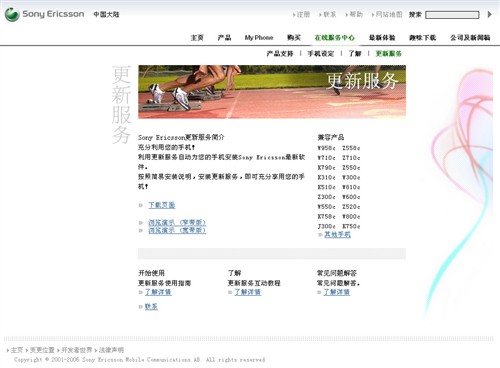Switch to 产品支持 sub-navigation
500x368 pixels.
click(x=280, y=54)
